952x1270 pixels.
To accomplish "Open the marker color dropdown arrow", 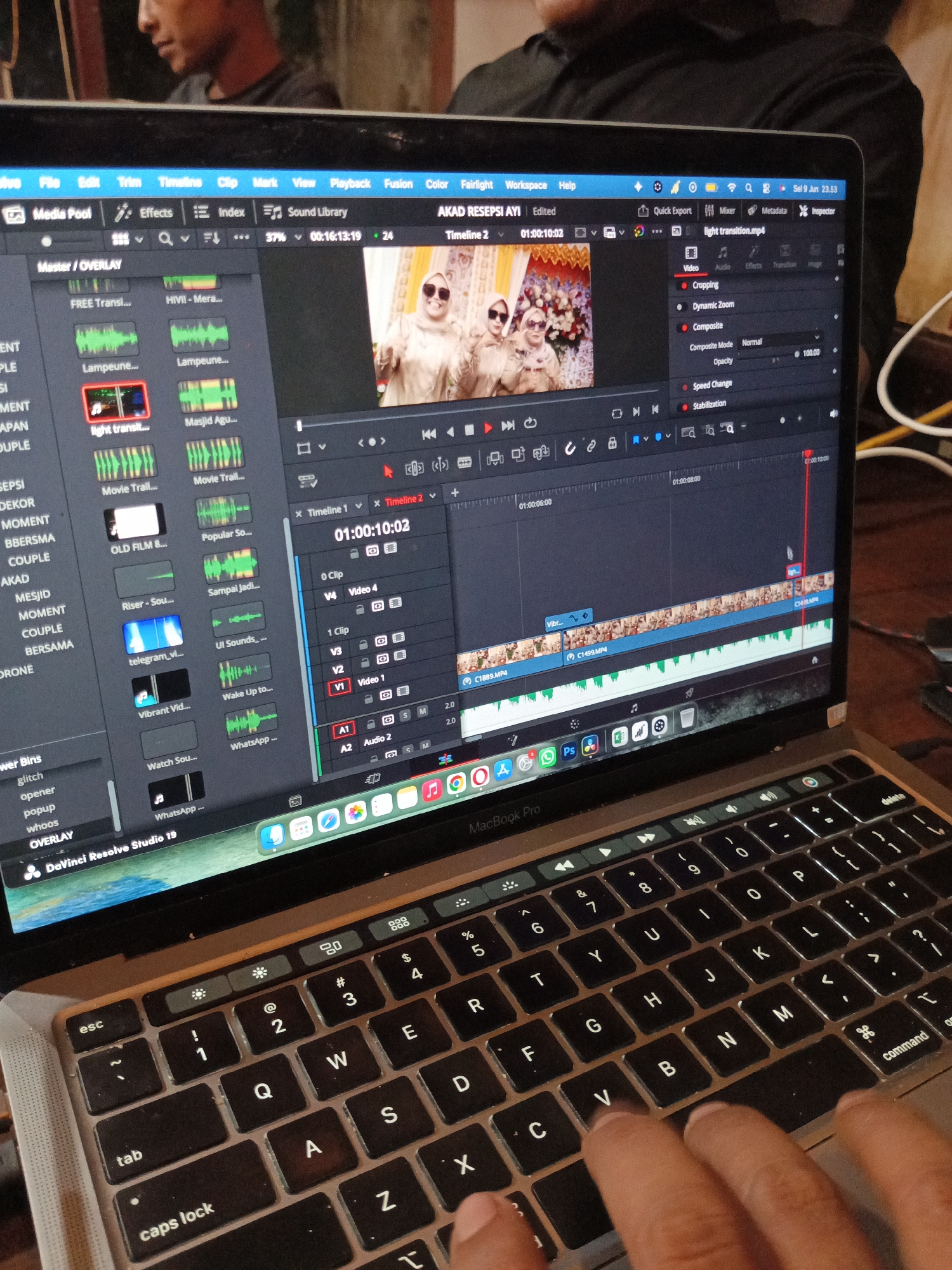I will click(668, 436).
